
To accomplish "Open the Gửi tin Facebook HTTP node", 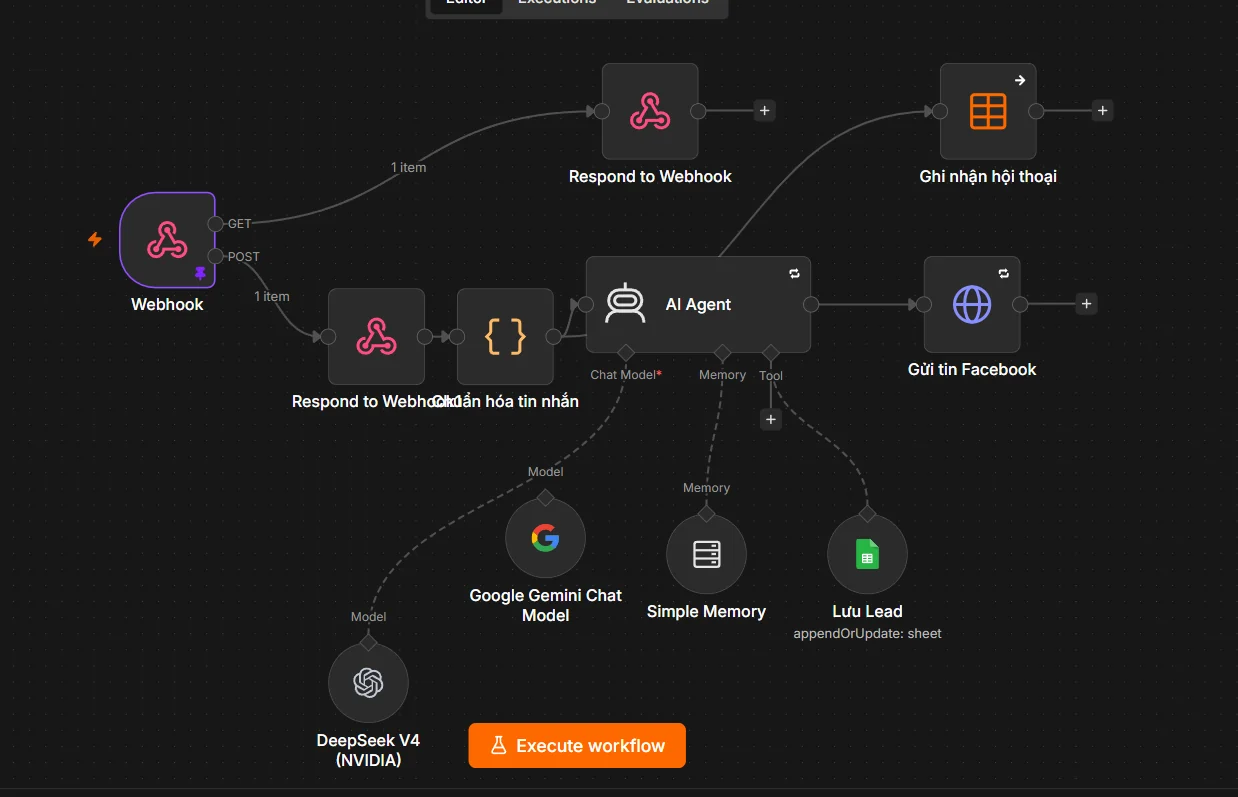I will pyautogui.click(x=972, y=304).
